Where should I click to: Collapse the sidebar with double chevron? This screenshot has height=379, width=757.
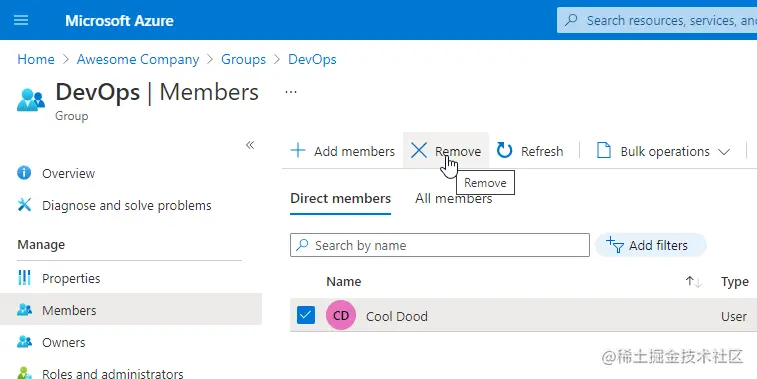(x=250, y=145)
